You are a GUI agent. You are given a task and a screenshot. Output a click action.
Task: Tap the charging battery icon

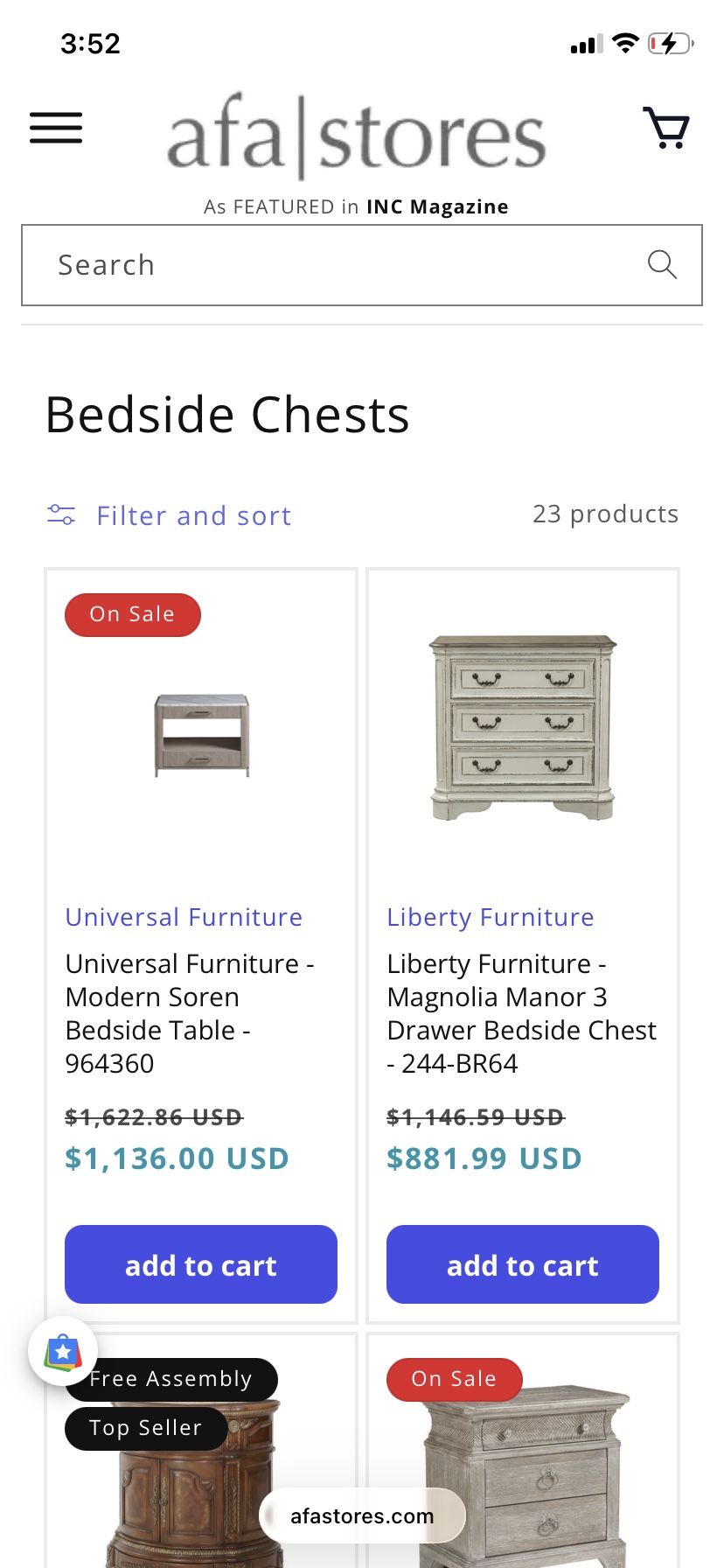click(671, 42)
